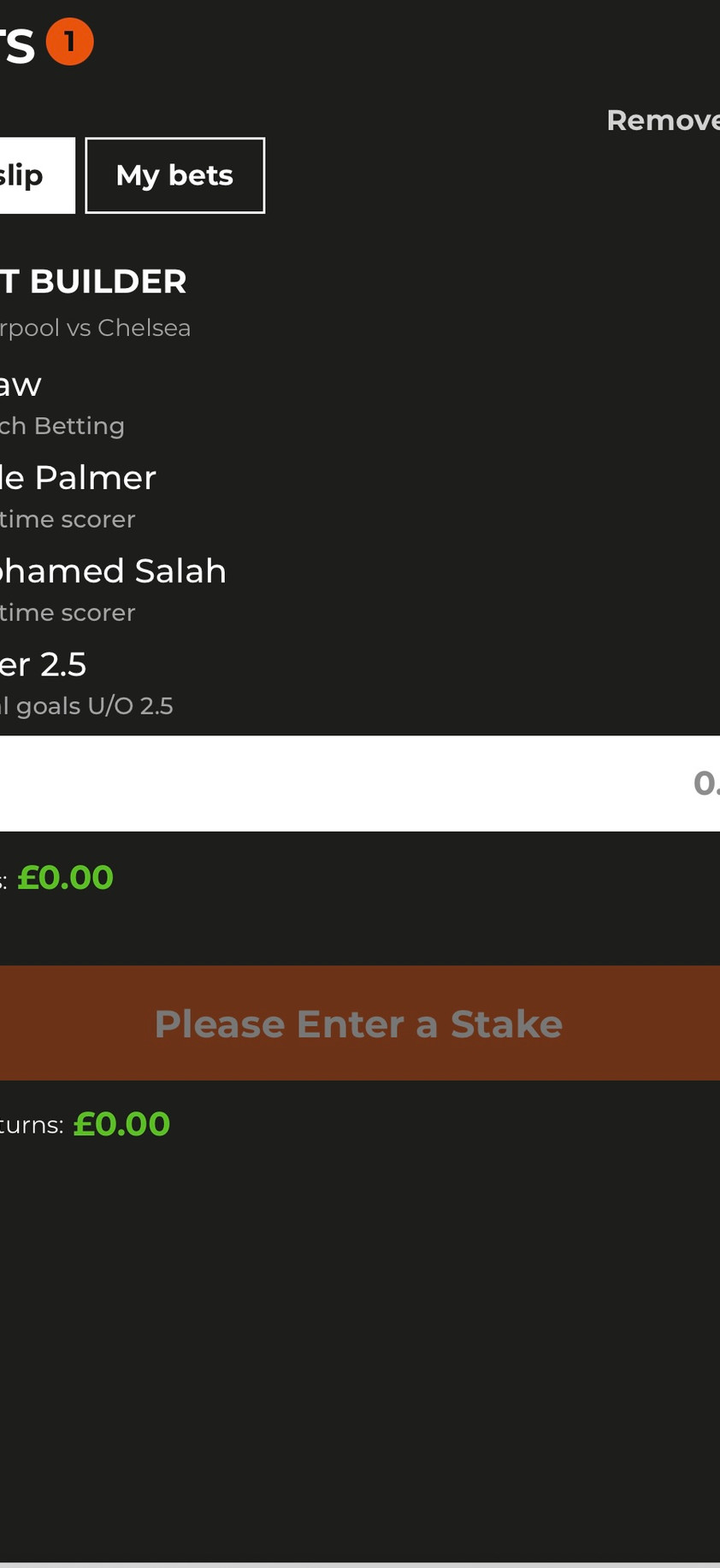The image size is (720, 1568).
Task: Click the Bet Builder heading
Action: pyautogui.click(x=92, y=281)
